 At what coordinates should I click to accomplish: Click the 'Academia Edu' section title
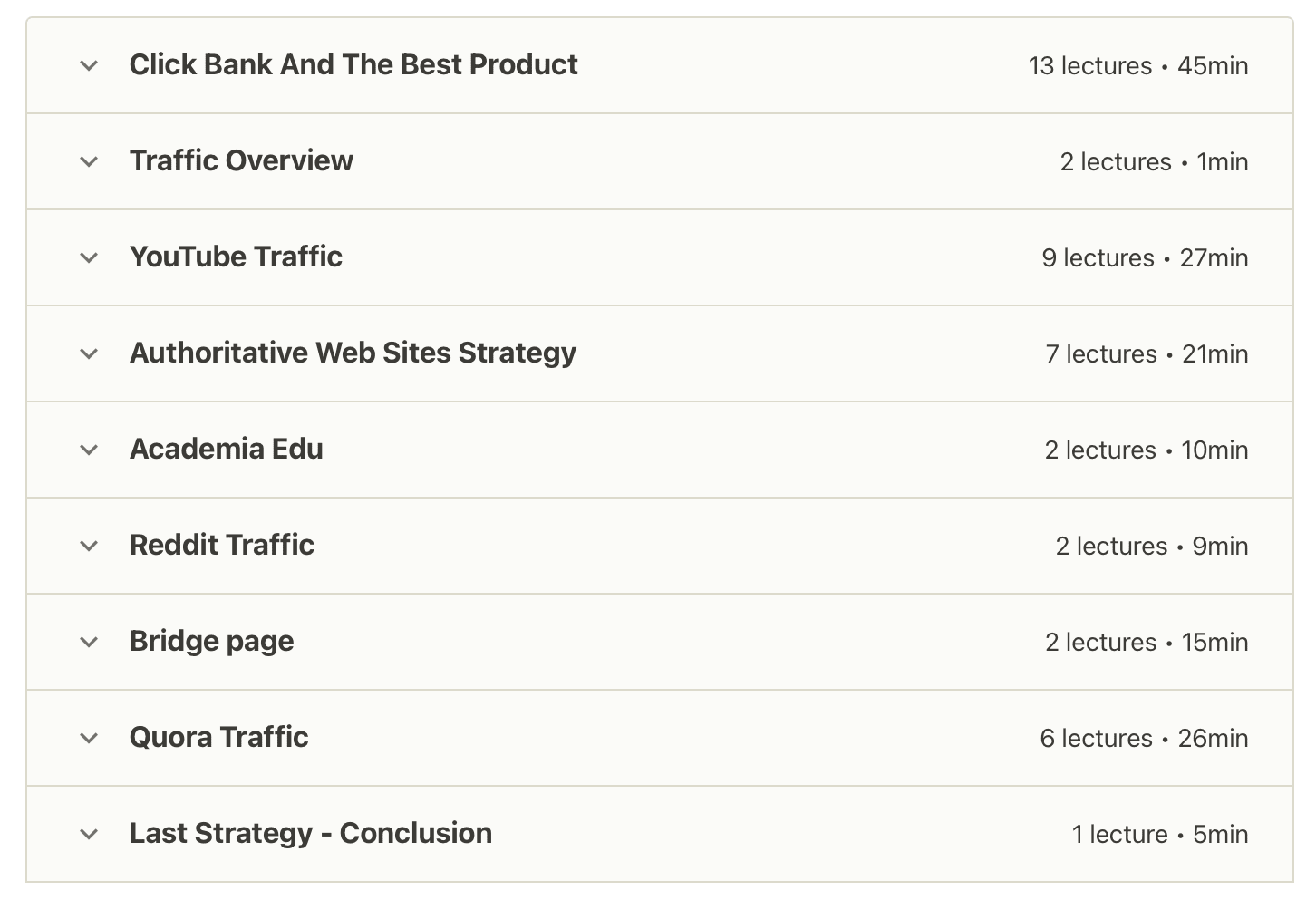tap(226, 449)
